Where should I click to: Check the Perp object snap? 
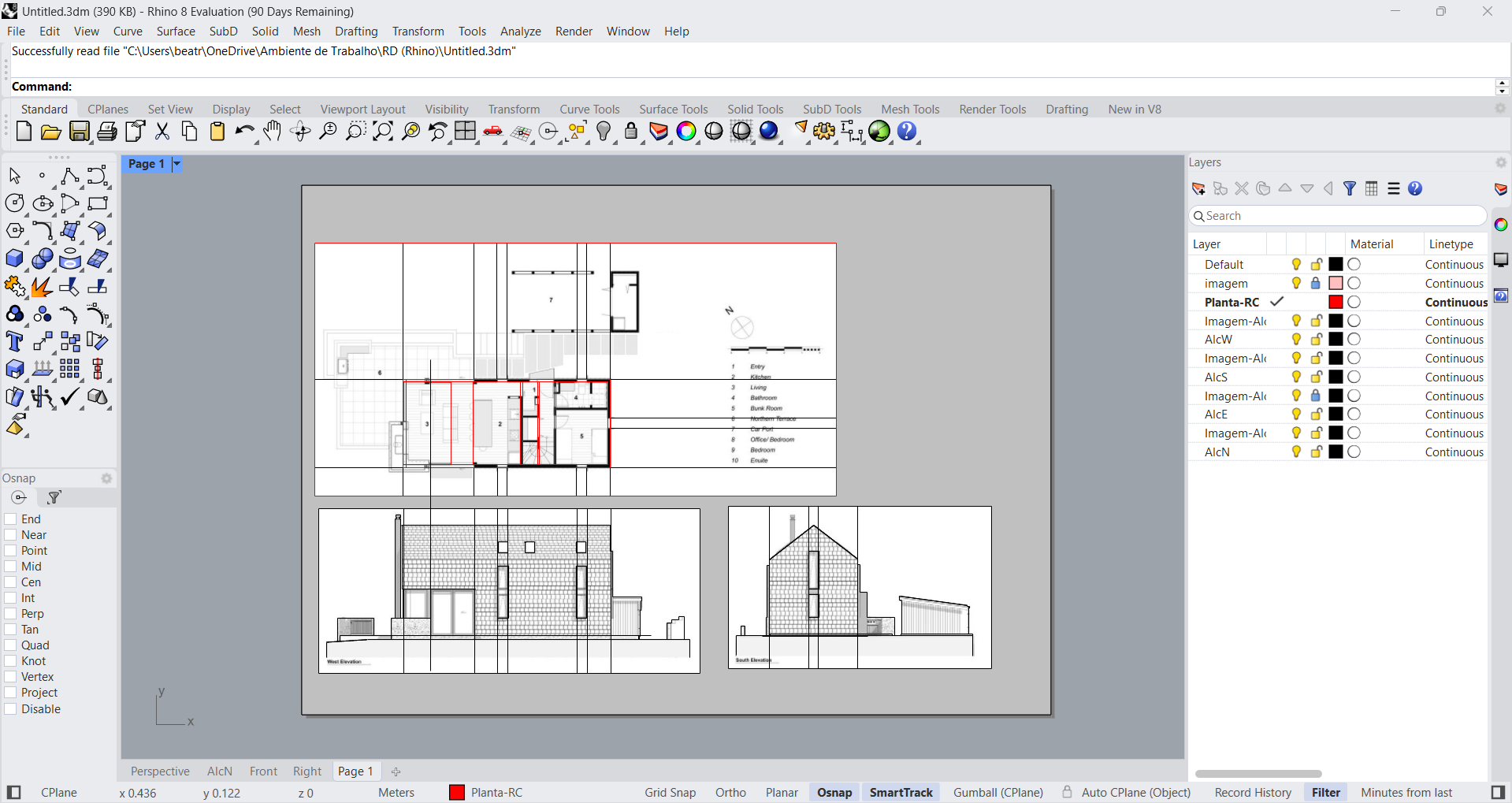11,614
